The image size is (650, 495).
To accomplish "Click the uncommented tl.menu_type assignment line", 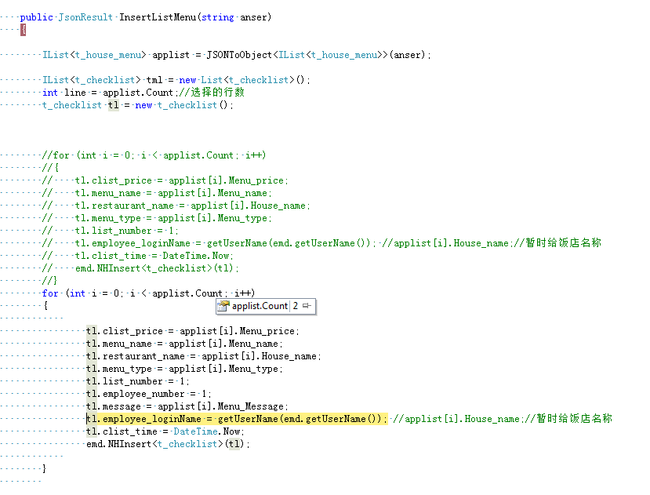I will click(184, 369).
